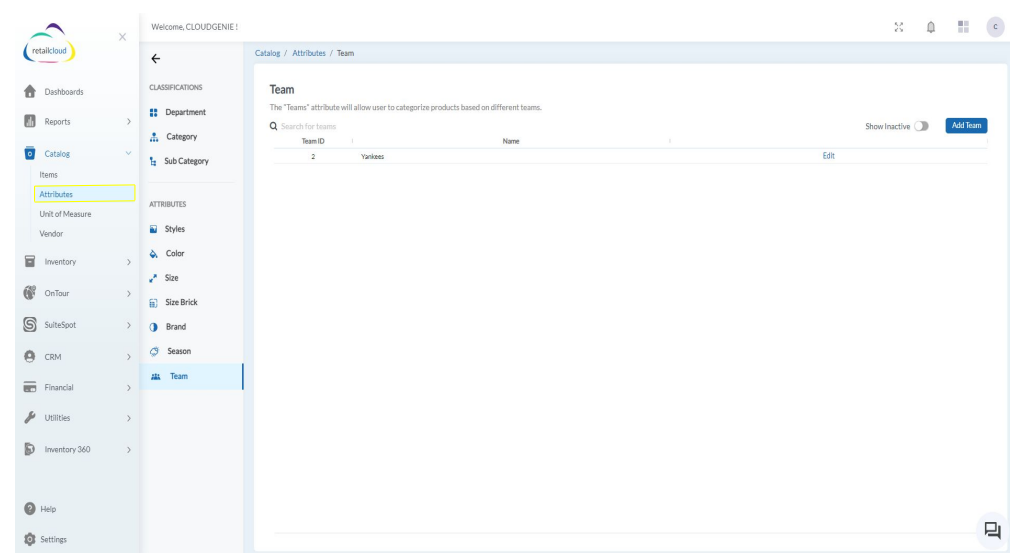The width and height of the screenshot is (1023, 555).
Task: Click the Category hierarchy icon
Action: click(x=154, y=137)
